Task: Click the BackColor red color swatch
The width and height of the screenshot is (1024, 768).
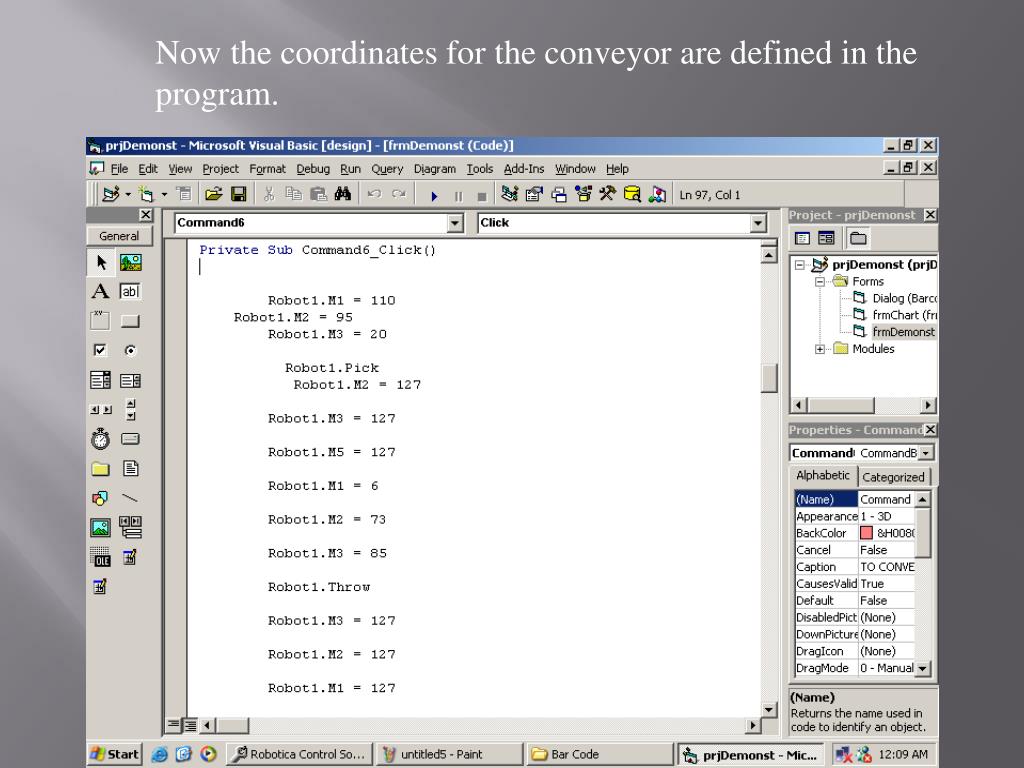Action: point(867,533)
